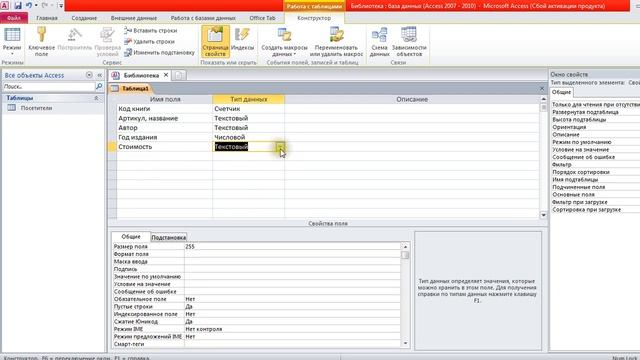Close the Библиотека document tab

(166, 75)
